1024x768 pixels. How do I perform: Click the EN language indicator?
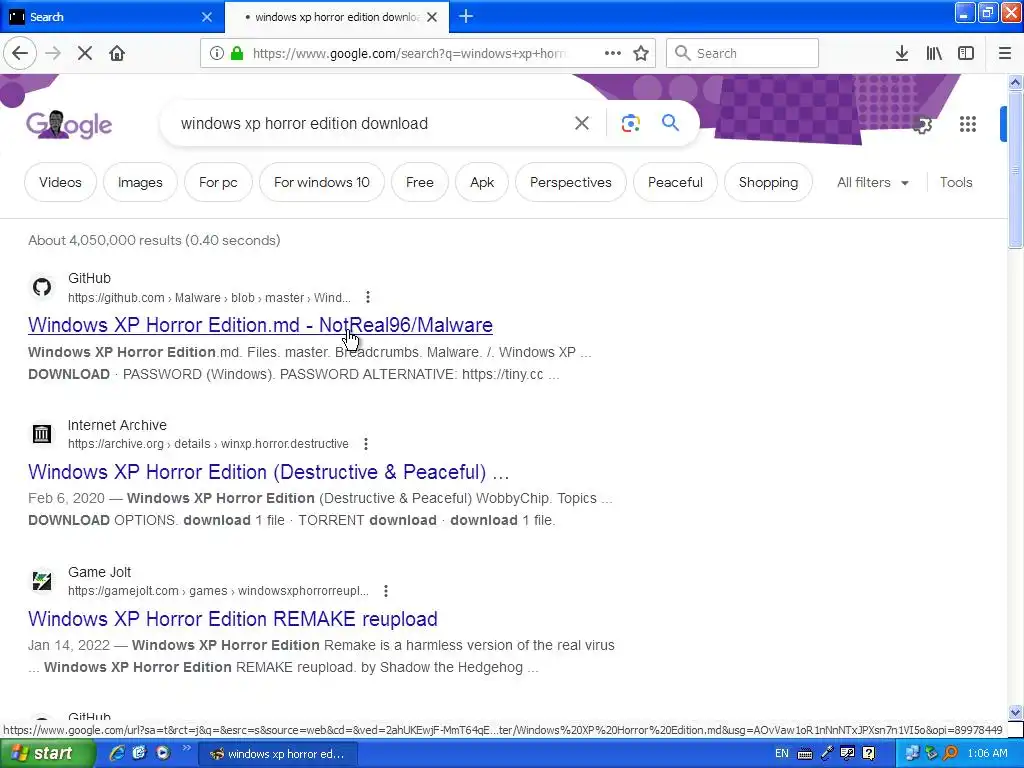tap(782, 754)
